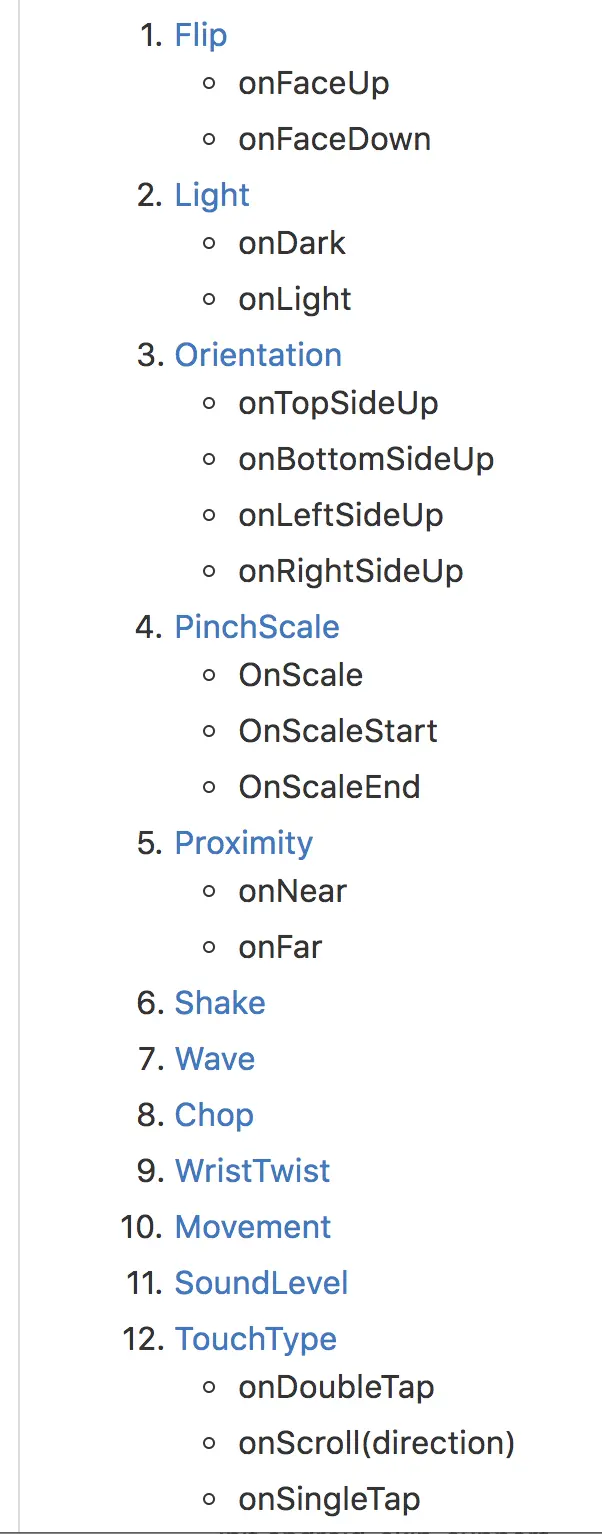
Task: Click the onDark list item text
Action: 292,244
